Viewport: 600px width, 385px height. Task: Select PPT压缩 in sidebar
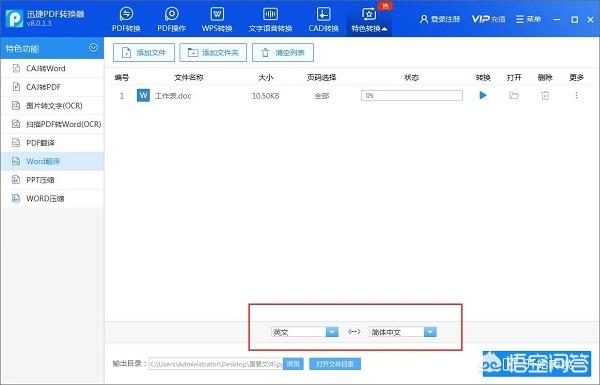pos(52,180)
